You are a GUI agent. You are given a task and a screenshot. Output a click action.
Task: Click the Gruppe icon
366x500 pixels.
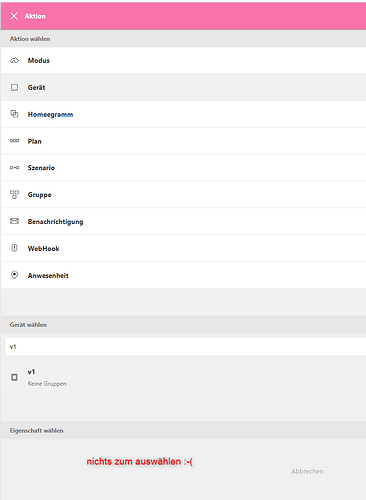click(14, 194)
